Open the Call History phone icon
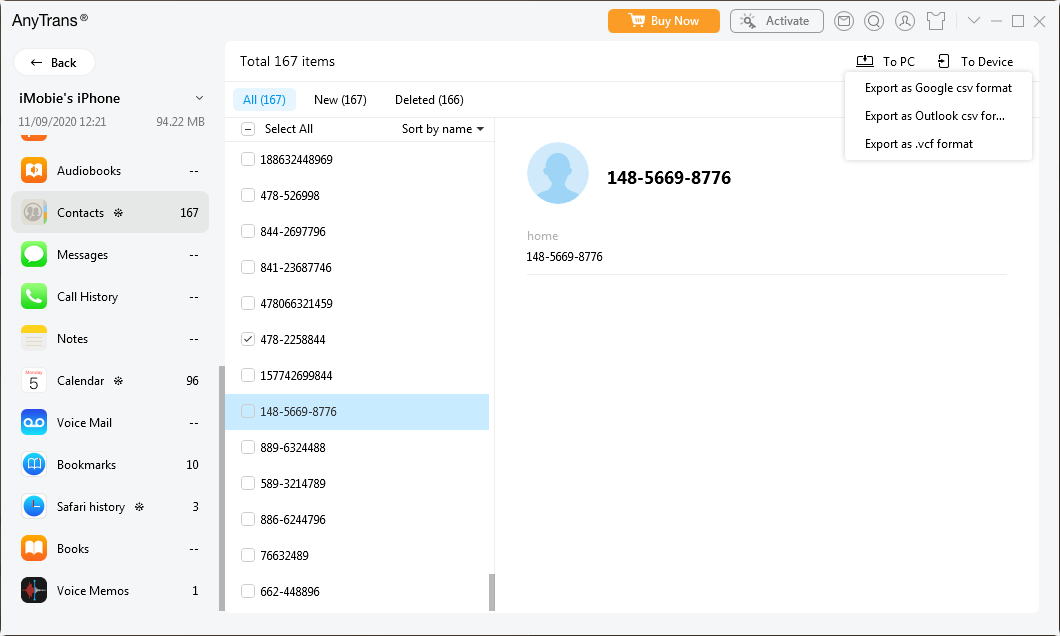Screen dimensions: 1060x636 34,297
